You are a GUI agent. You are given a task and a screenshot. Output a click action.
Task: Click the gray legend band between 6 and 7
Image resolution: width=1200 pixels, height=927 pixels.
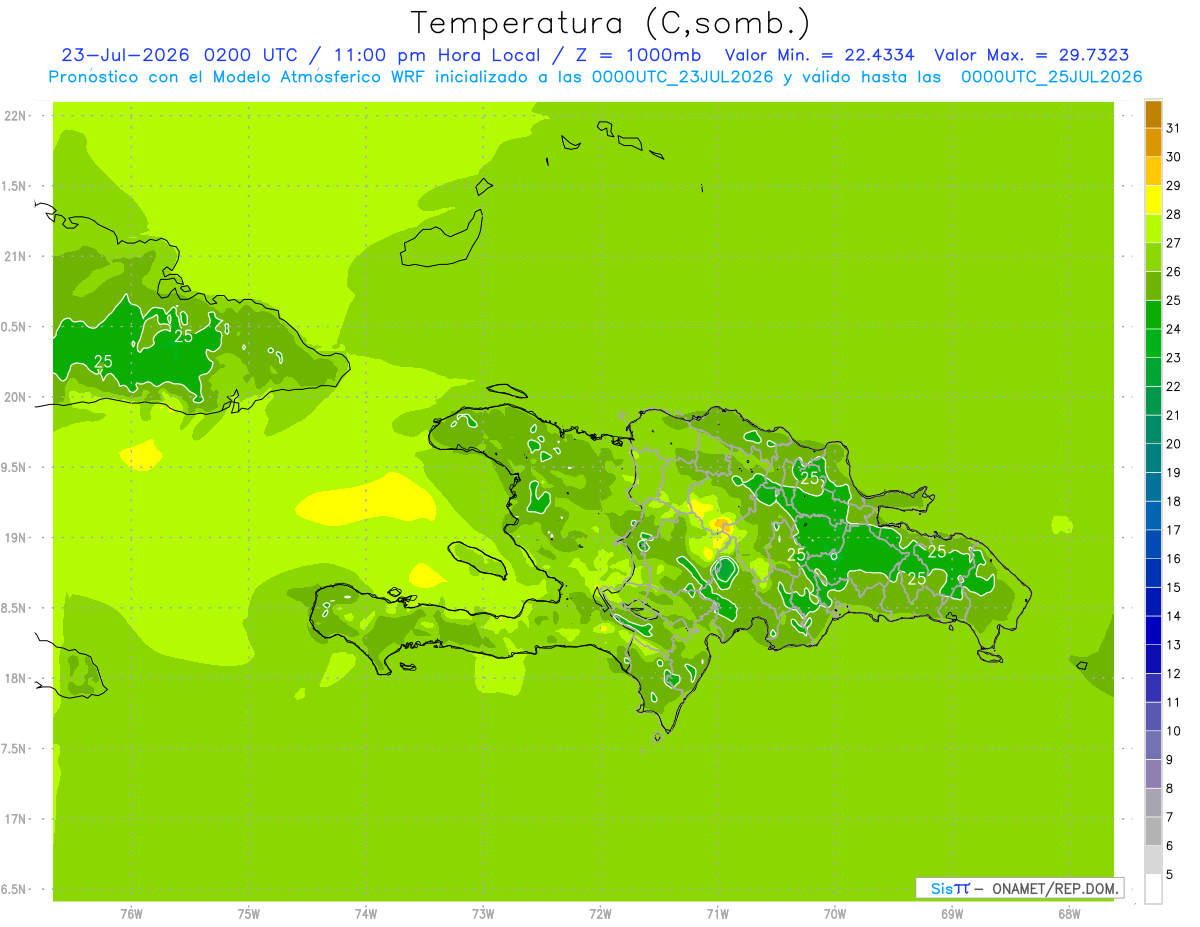[1153, 831]
